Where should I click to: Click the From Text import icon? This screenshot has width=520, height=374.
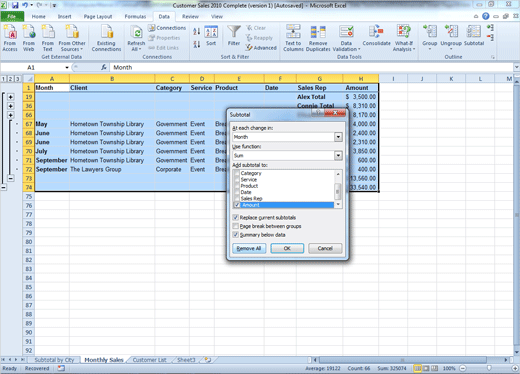coord(48,38)
